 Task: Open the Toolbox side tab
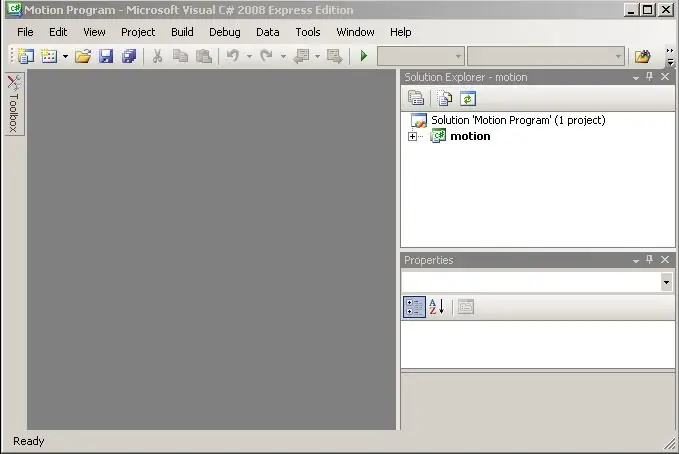click(x=14, y=104)
